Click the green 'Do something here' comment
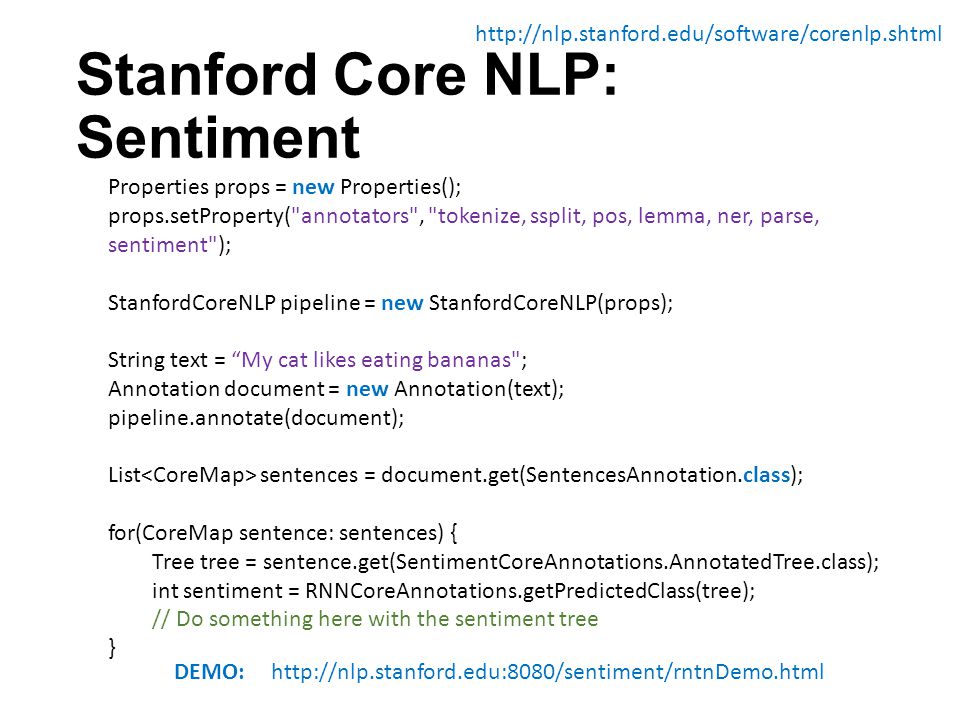This screenshot has height=720, width=960. point(375,619)
